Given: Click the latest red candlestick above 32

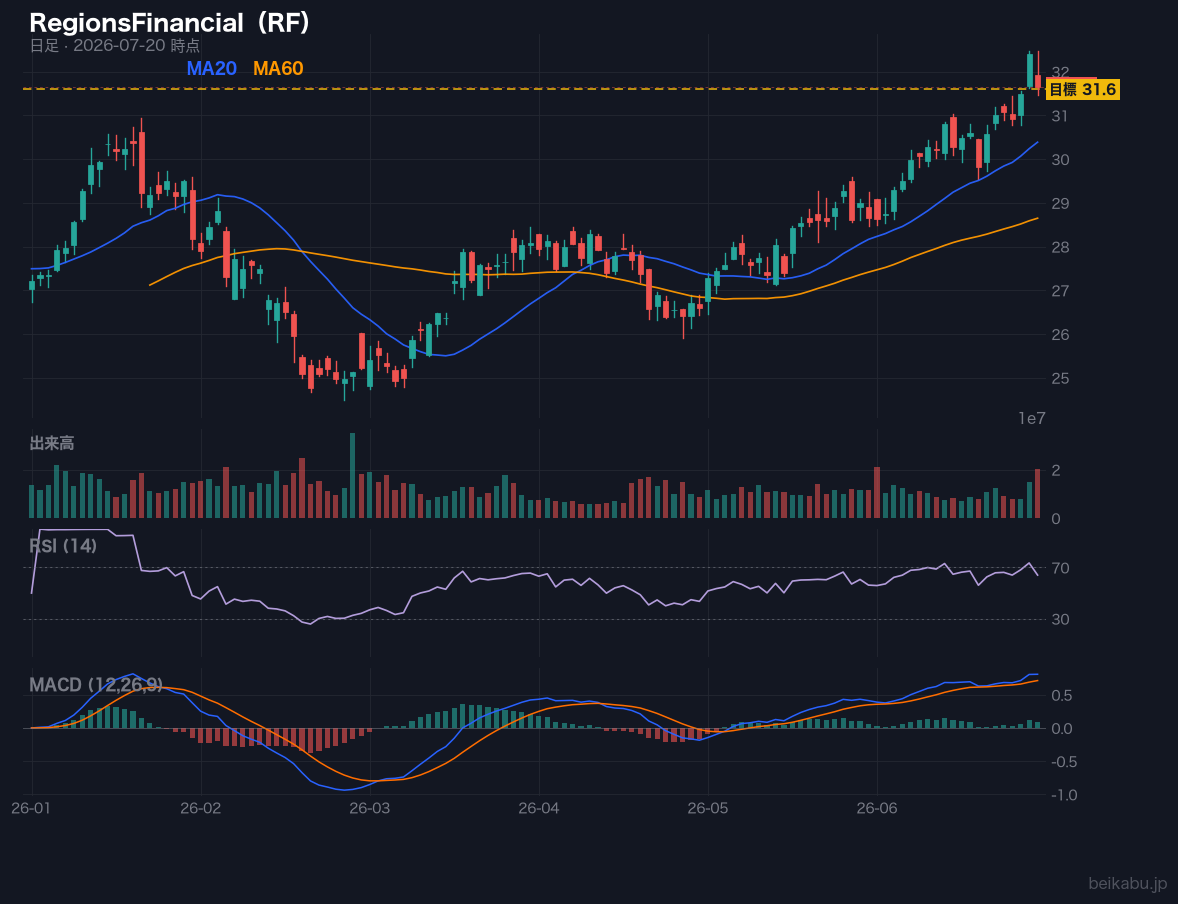Looking at the screenshot, I should [x=1038, y=73].
